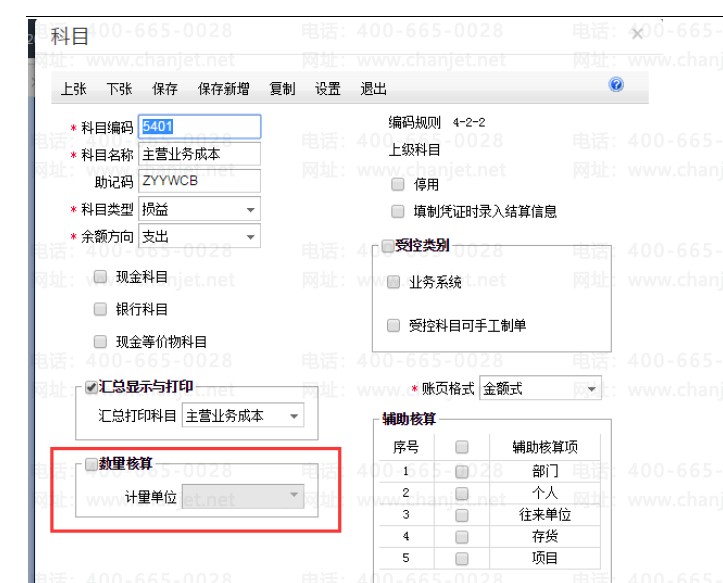
Task: Open the 余额方向 dropdown showing 支出
Action: click(x=199, y=236)
